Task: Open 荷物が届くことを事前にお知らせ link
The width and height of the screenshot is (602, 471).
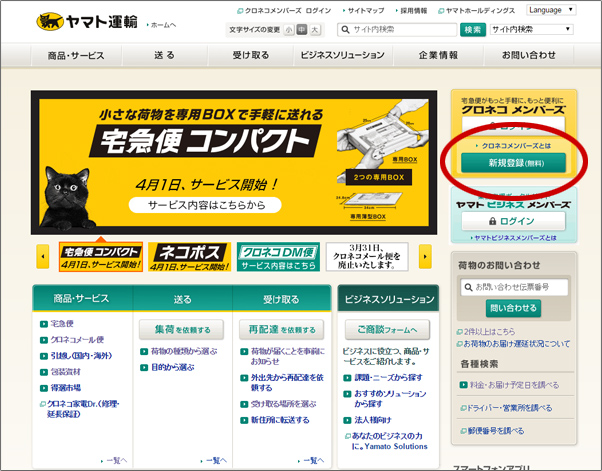Action: click(283, 356)
